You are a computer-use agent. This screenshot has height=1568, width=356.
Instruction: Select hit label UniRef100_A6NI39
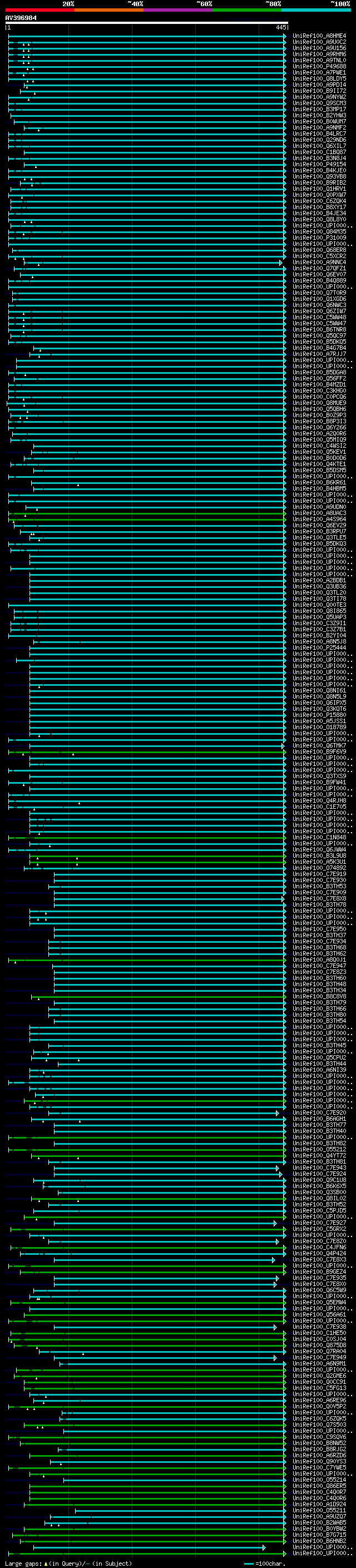point(319,1071)
